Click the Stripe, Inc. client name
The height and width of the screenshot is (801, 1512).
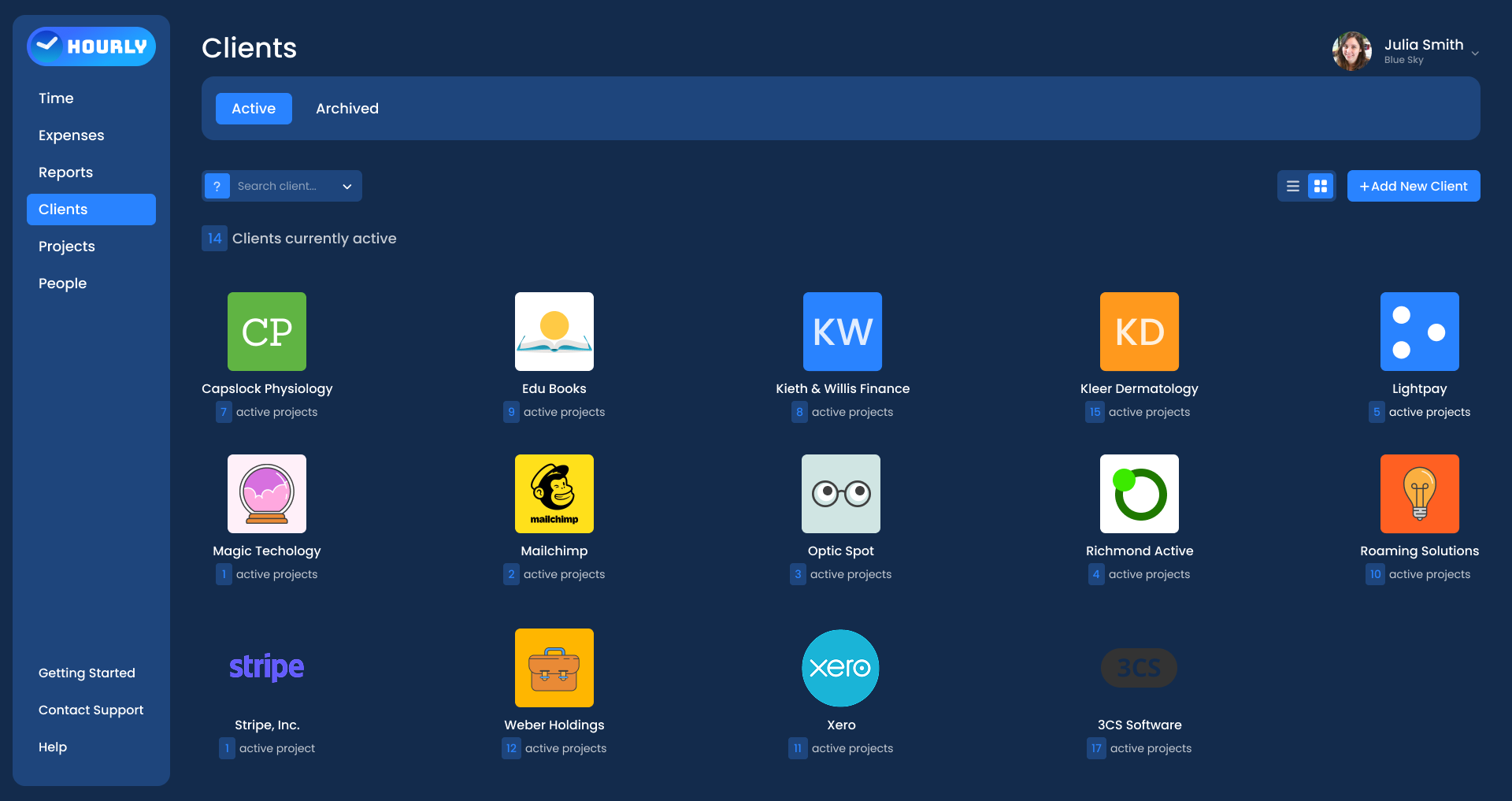[267, 725]
